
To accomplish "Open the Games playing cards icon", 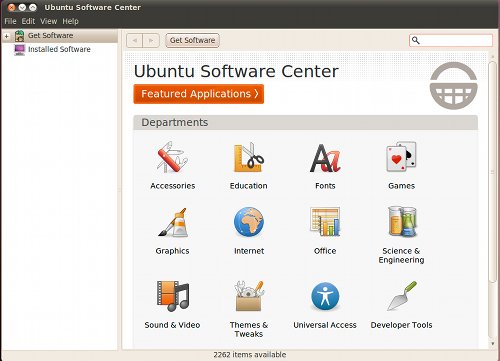I will [x=401, y=156].
